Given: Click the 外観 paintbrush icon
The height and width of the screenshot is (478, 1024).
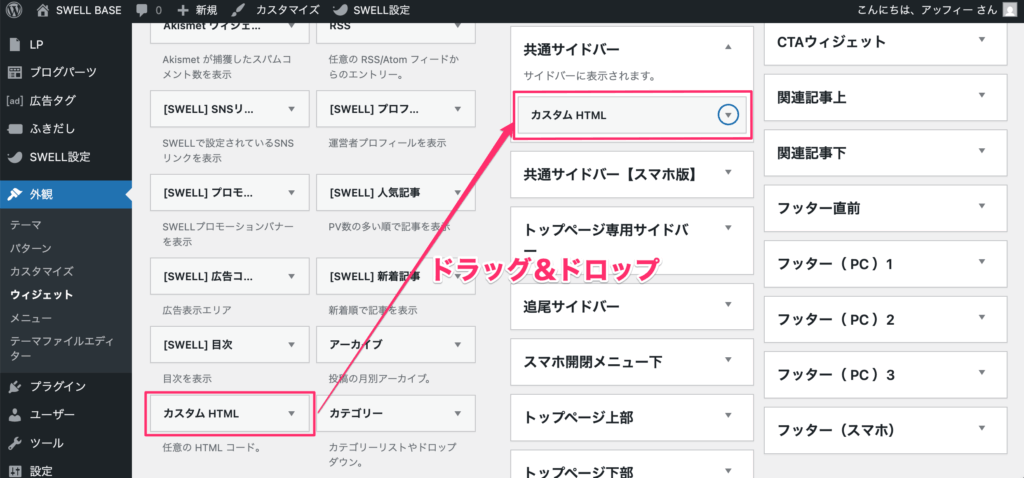Looking at the screenshot, I should click(16, 194).
